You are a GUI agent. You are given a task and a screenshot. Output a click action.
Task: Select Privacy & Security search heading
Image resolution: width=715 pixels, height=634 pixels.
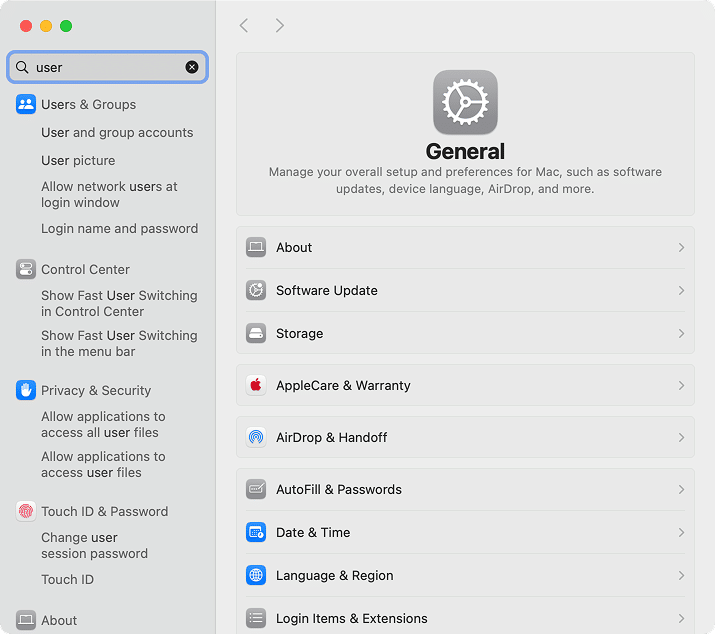pos(96,390)
